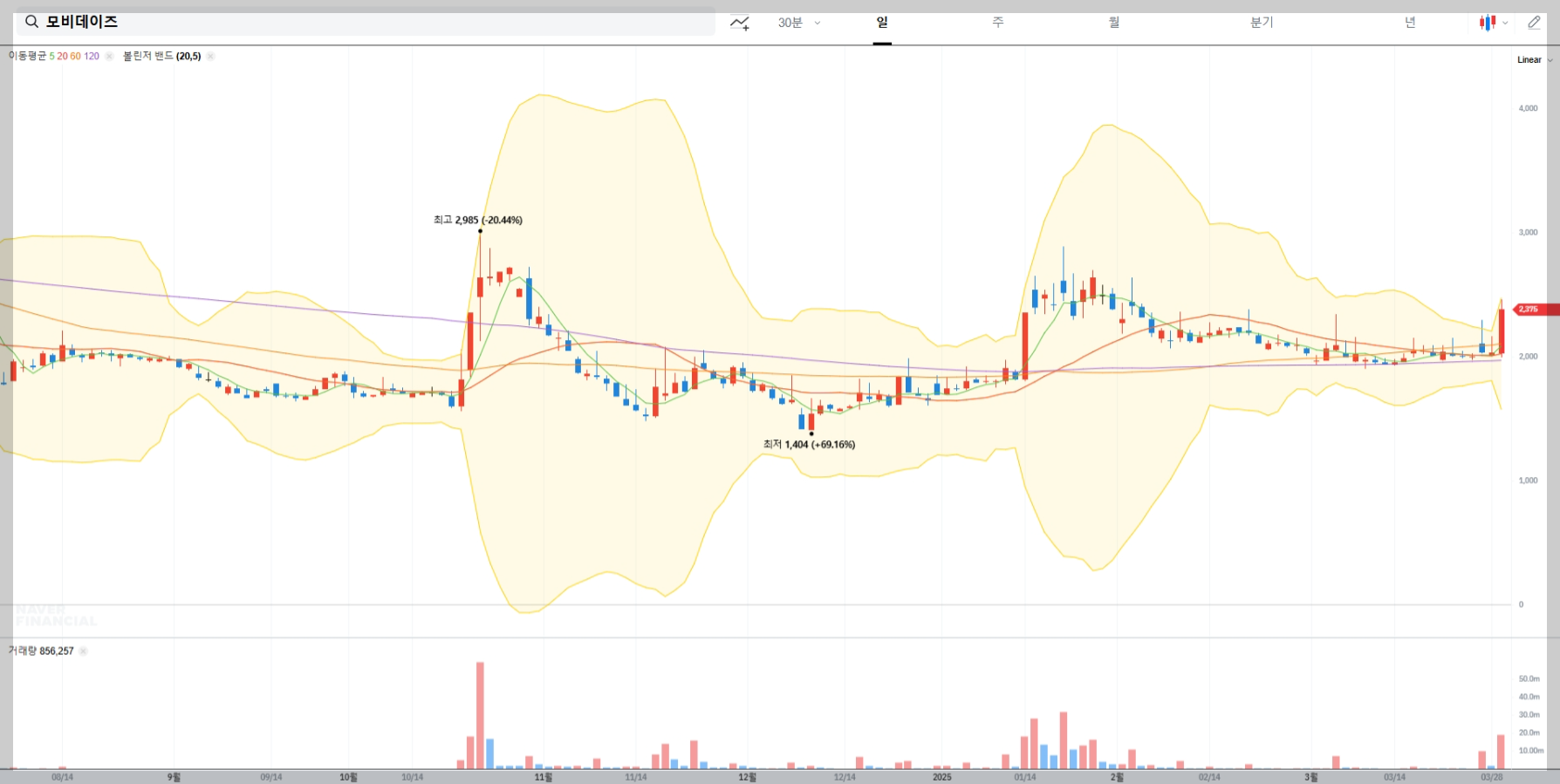Image resolution: width=1560 pixels, height=784 pixels.
Task: Click the 12월 date axis label
Action: click(x=747, y=777)
